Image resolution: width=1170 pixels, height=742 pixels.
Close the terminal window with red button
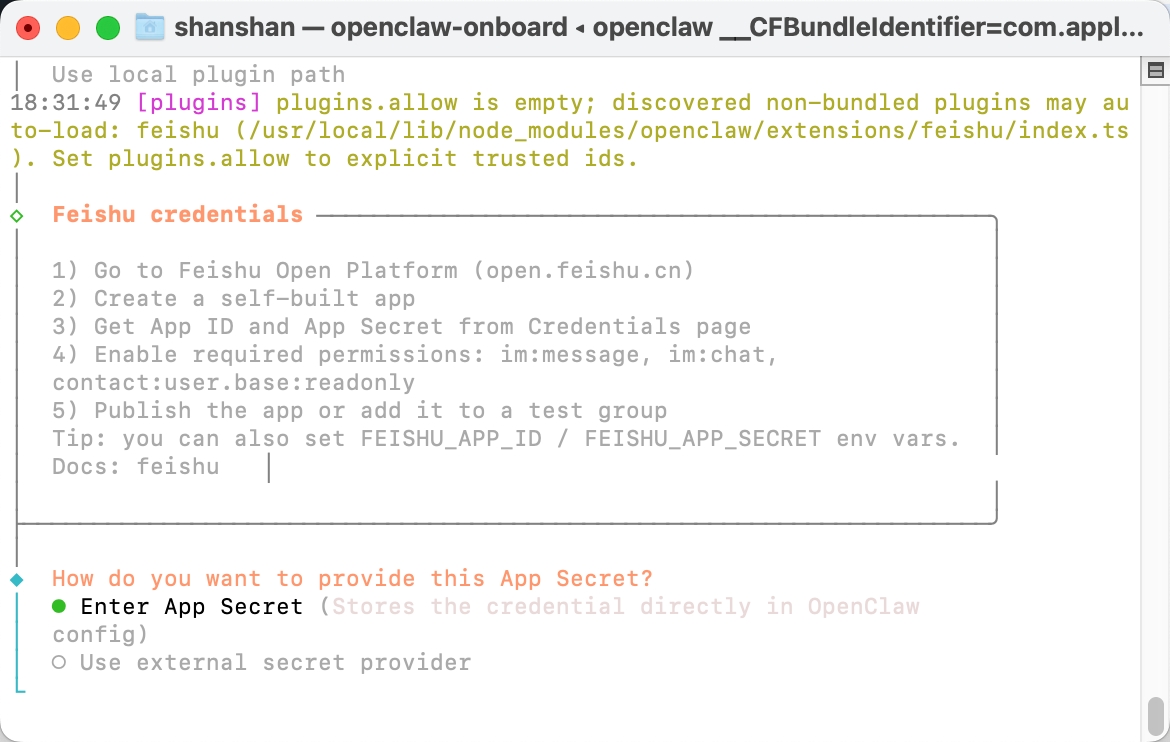click(28, 27)
